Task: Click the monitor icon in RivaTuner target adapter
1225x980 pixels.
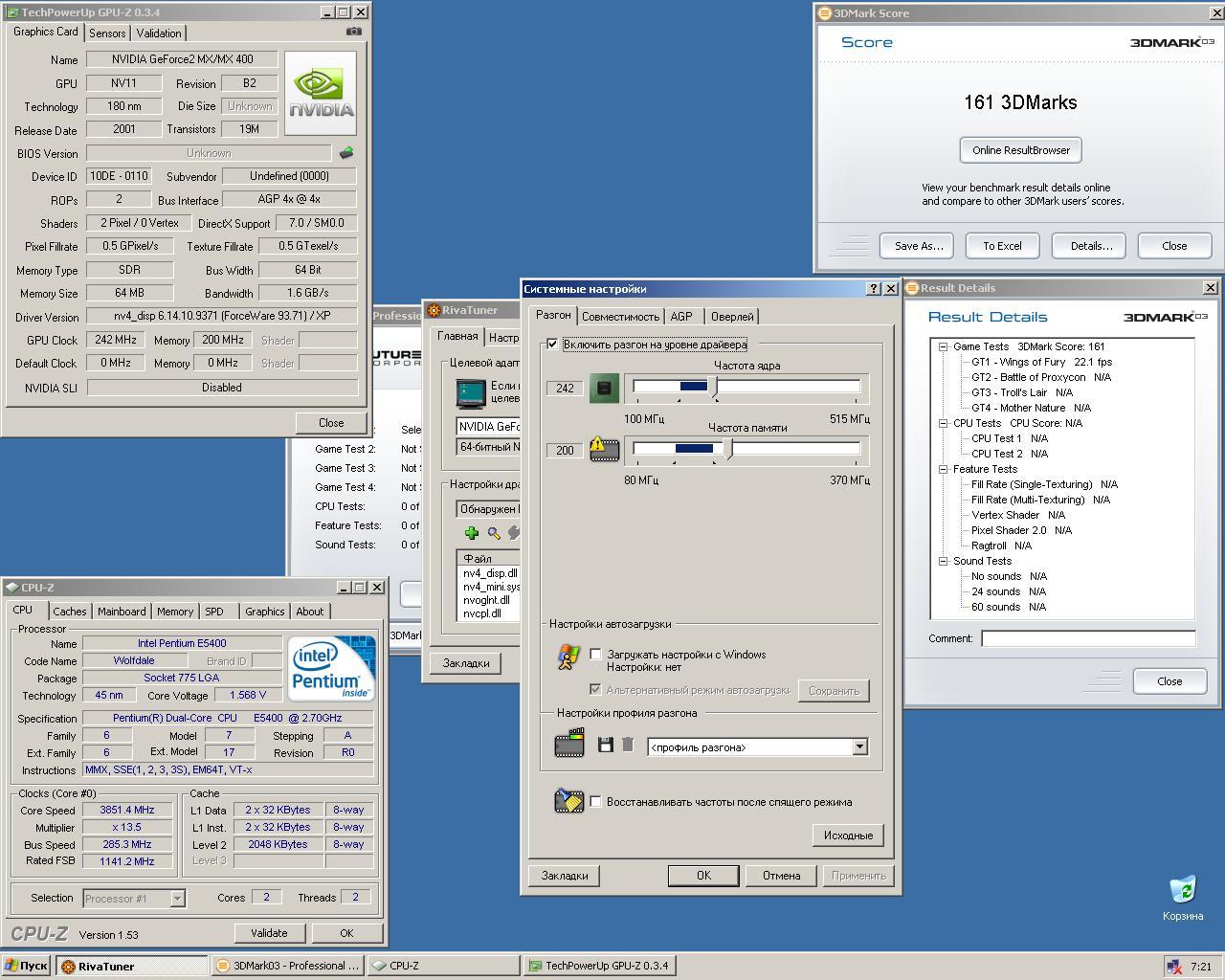Action: click(x=470, y=393)
